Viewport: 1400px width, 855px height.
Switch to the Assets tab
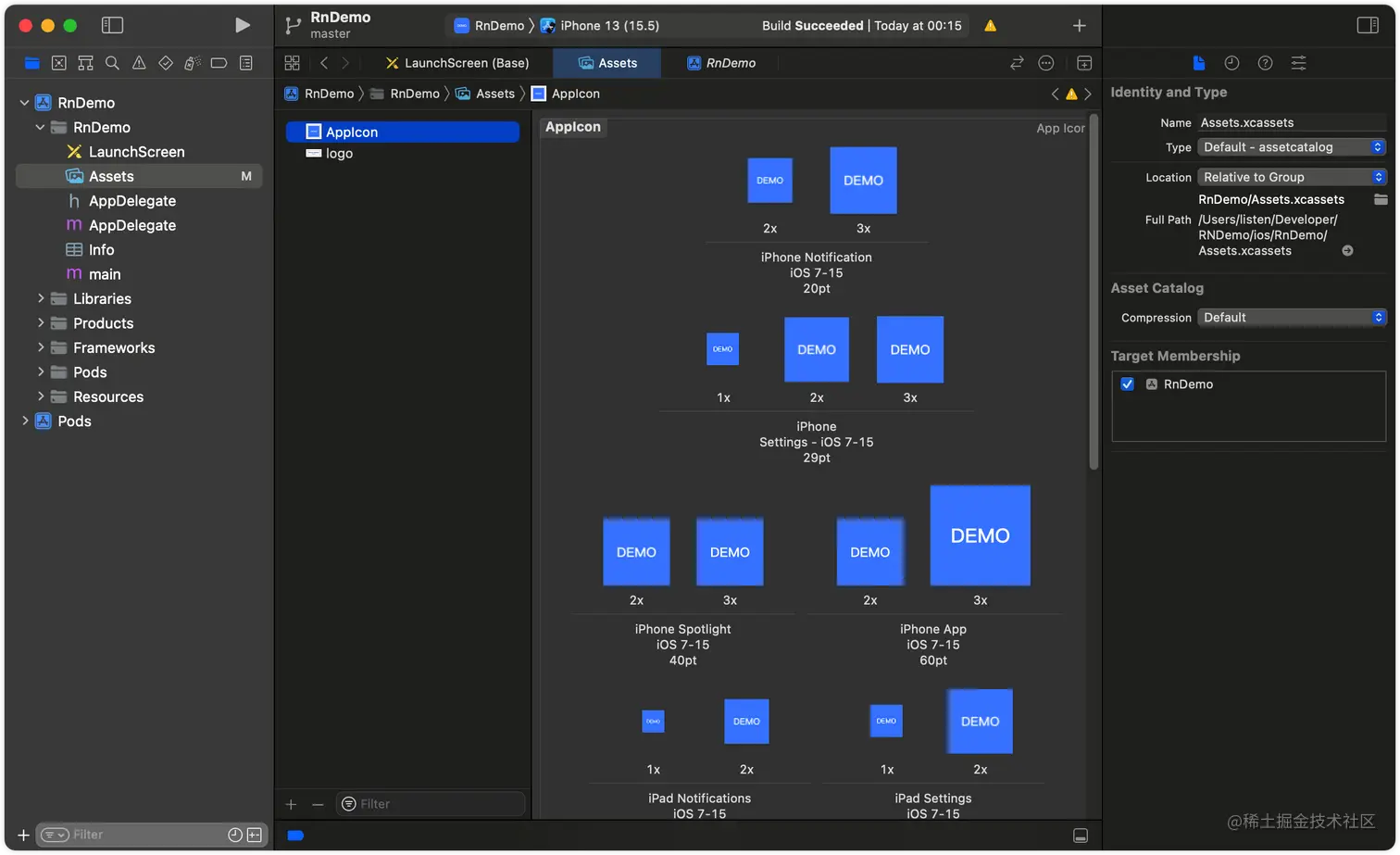point(607,63)
